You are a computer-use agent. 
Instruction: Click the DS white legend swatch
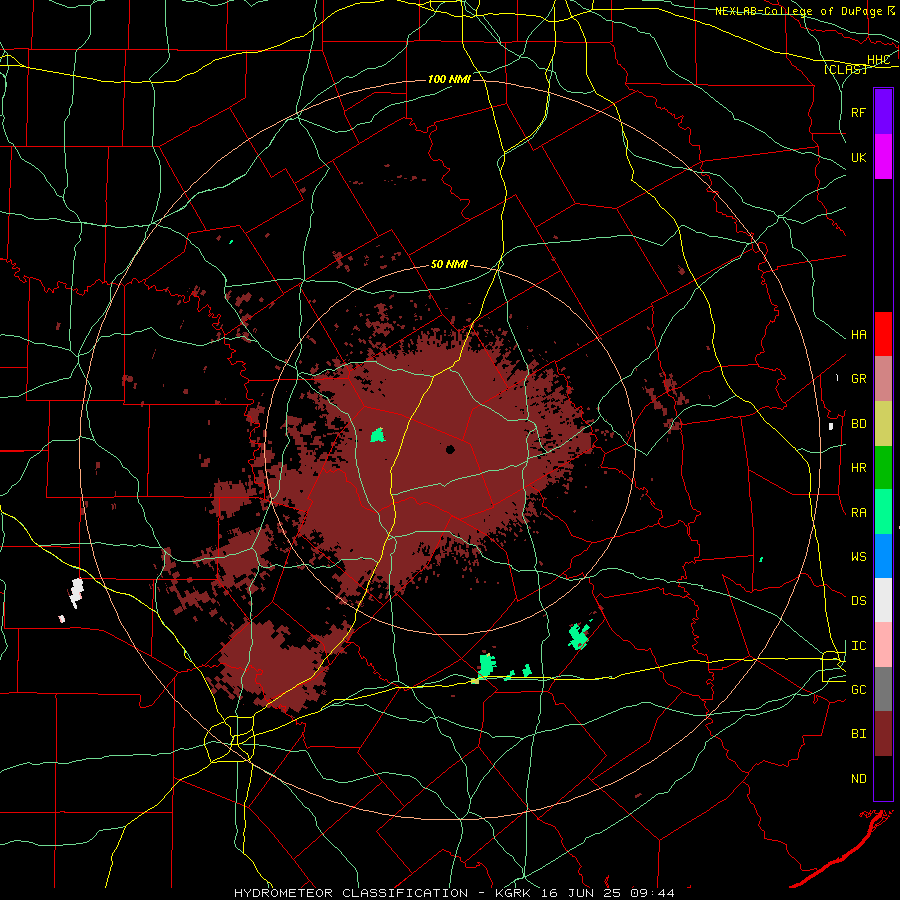coord(883,600)
